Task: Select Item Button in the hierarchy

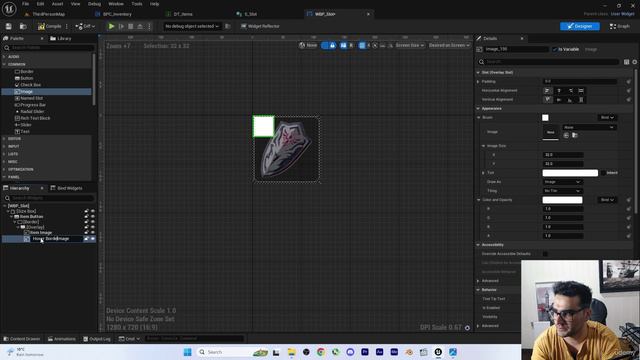Action: (x=31, y=217)
